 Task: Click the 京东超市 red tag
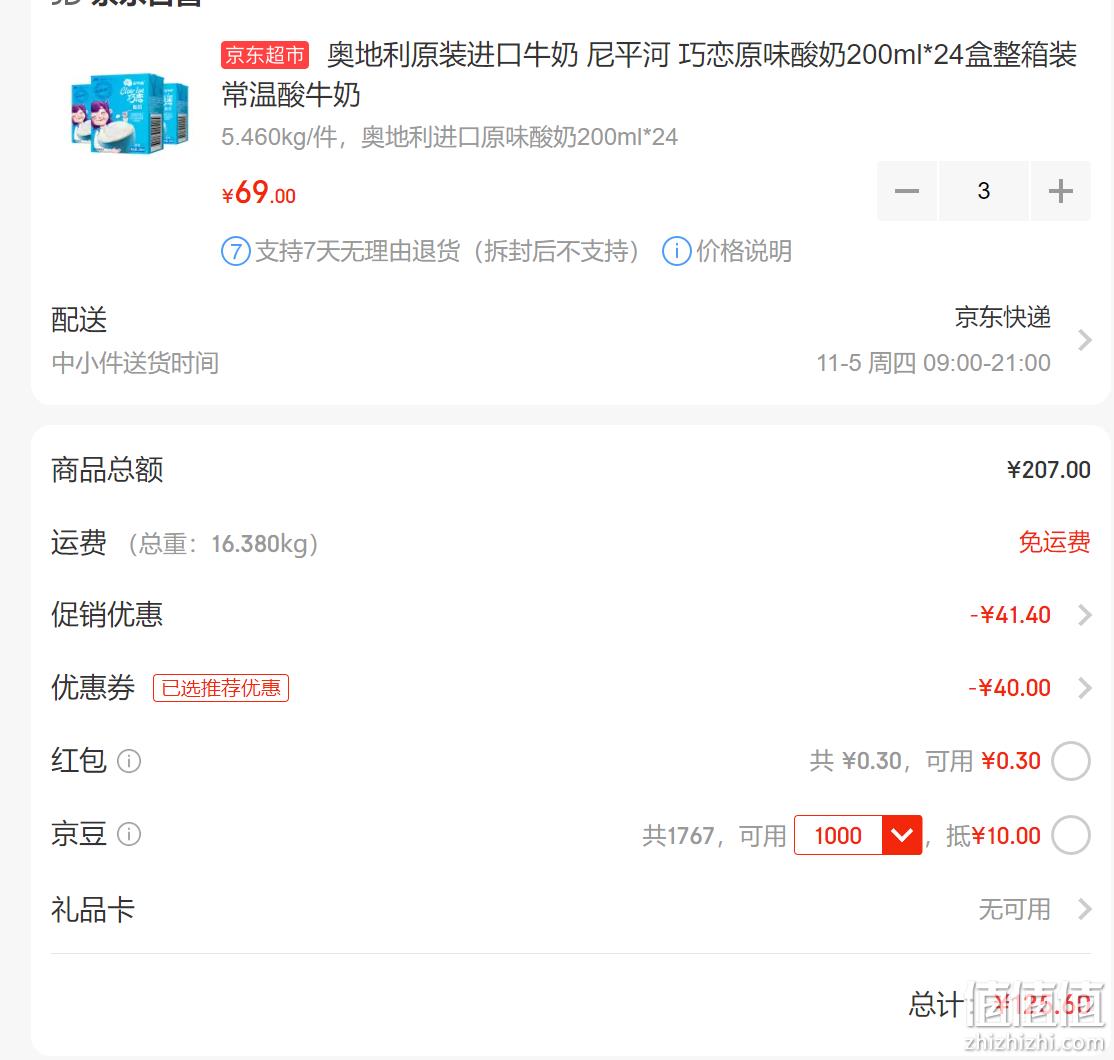[265, 55]
